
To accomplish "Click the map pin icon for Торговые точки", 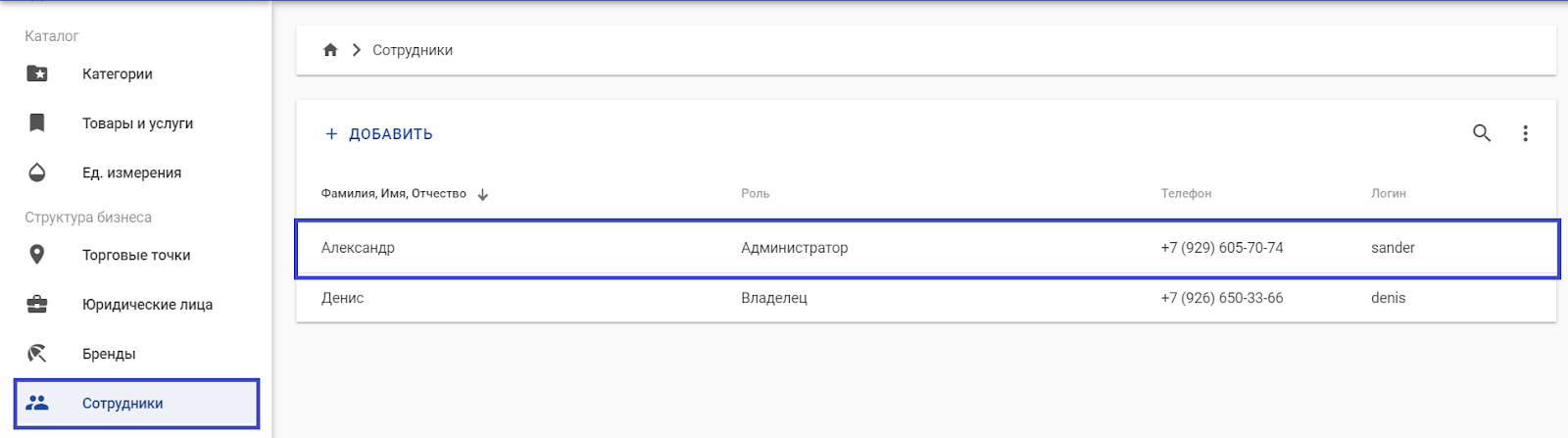I will 37,255.
